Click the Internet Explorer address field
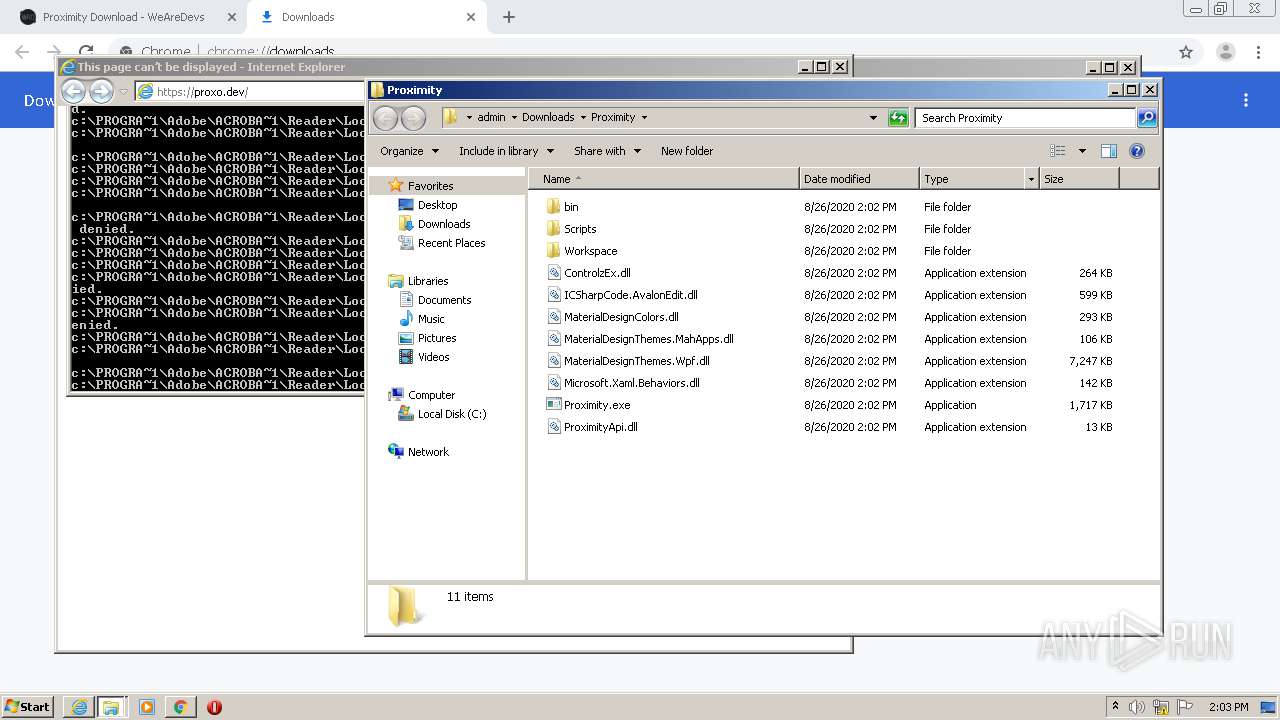This screenshot has width=1280, height=720. [250, 92]
